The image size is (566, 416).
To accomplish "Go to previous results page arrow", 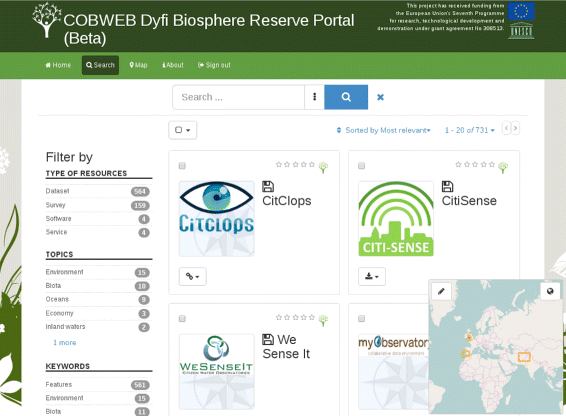I will (x=506, y=128).
